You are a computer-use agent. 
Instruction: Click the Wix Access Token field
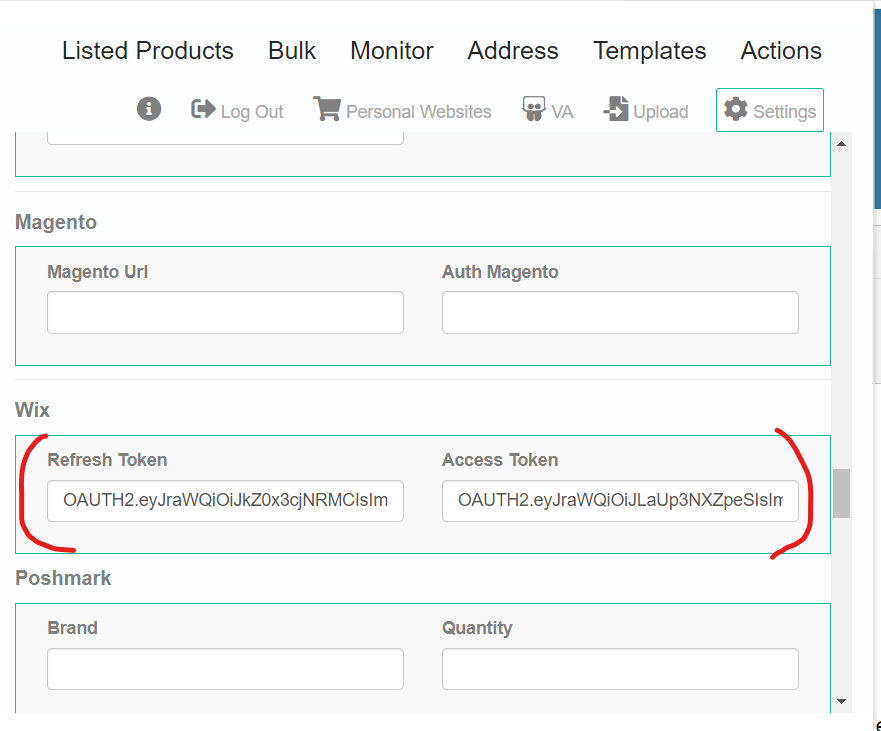pos(620,501)
